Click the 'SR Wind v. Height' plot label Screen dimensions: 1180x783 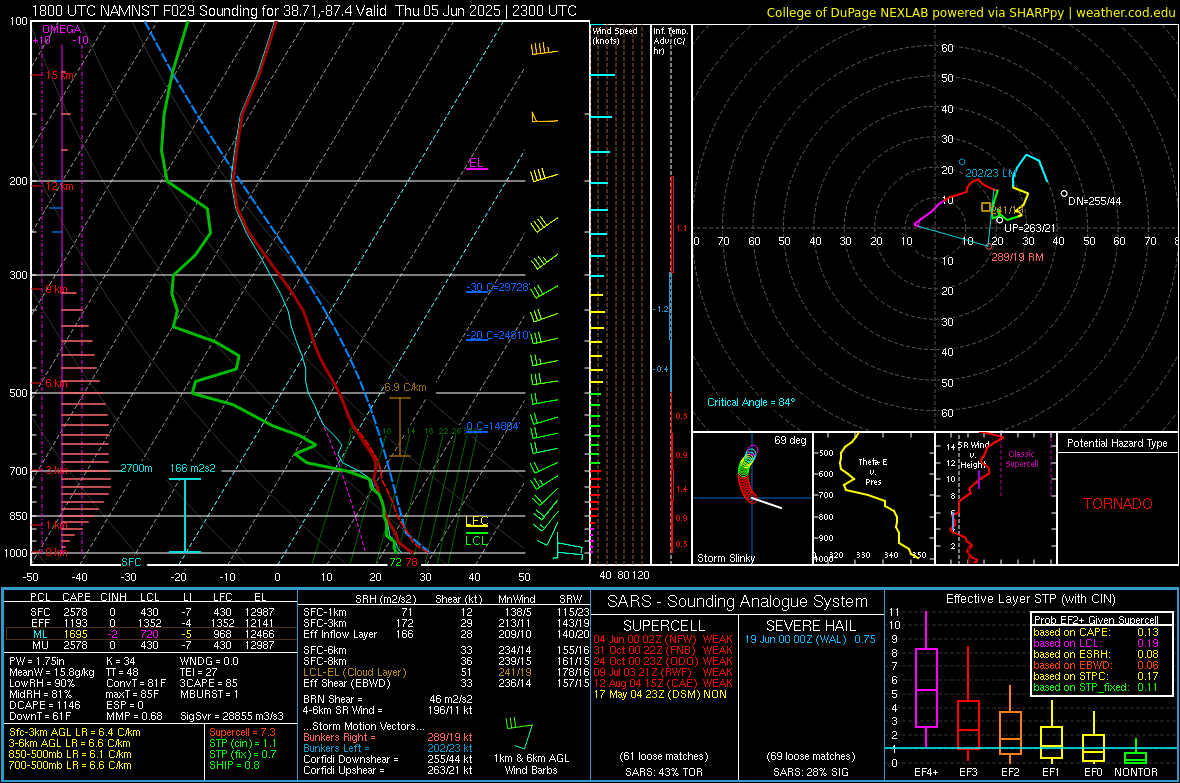pos(973,455)
